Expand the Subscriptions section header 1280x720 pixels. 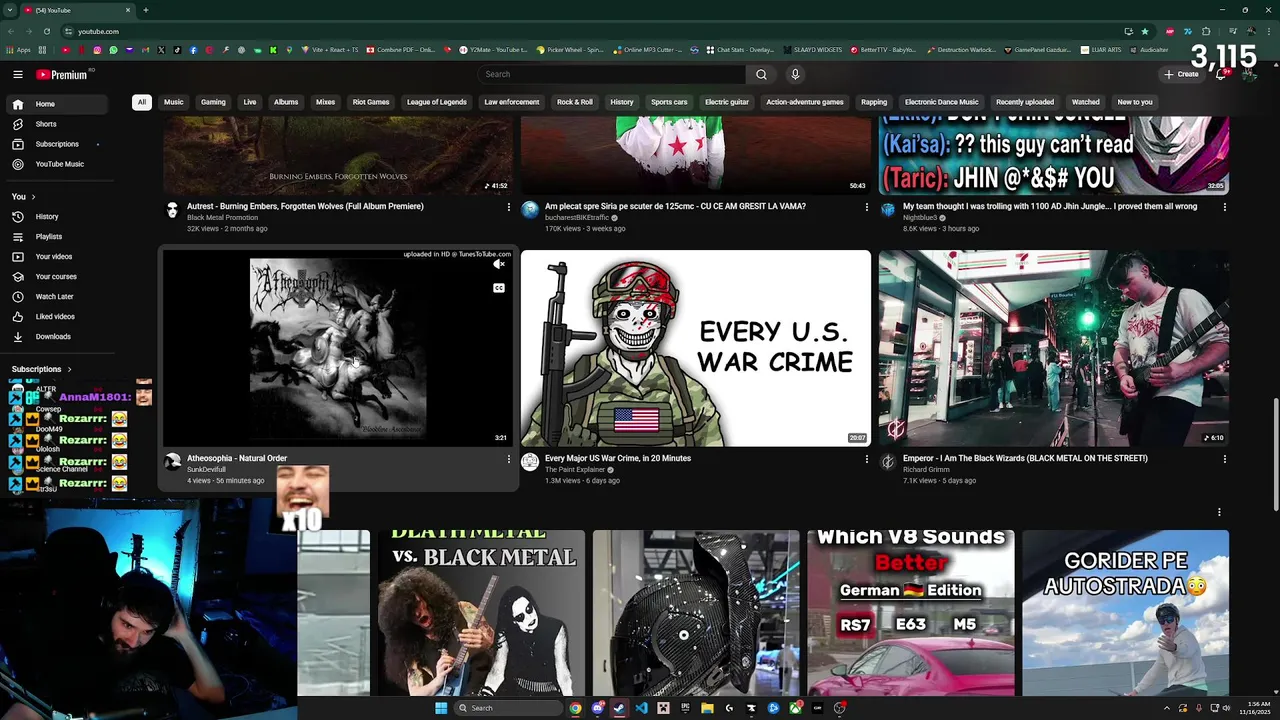coord(41,369)
